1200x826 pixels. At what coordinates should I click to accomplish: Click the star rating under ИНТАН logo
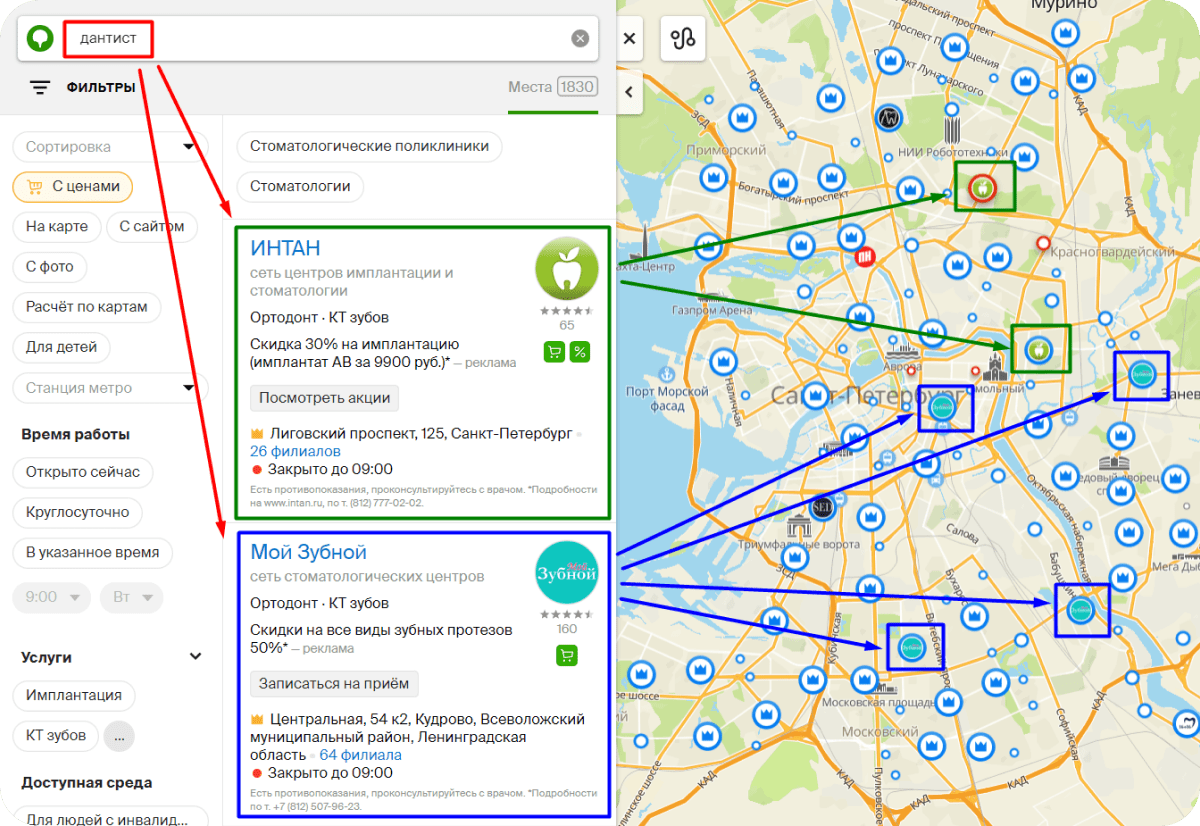point(567,311)
